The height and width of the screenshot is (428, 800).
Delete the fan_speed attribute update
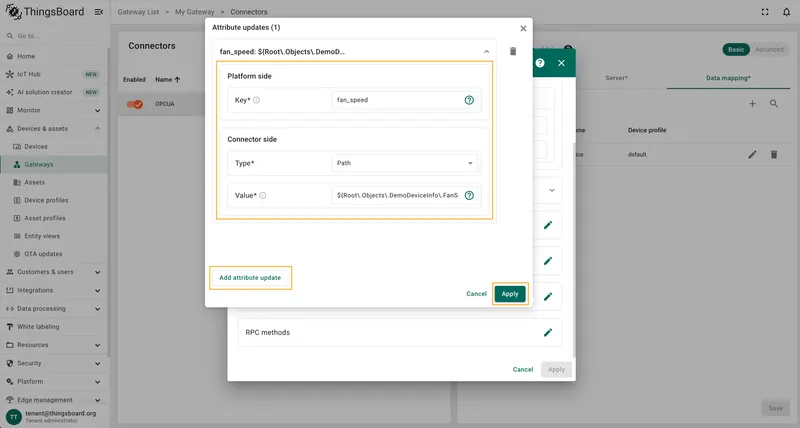pyautogui.click(x=513, y=51)
